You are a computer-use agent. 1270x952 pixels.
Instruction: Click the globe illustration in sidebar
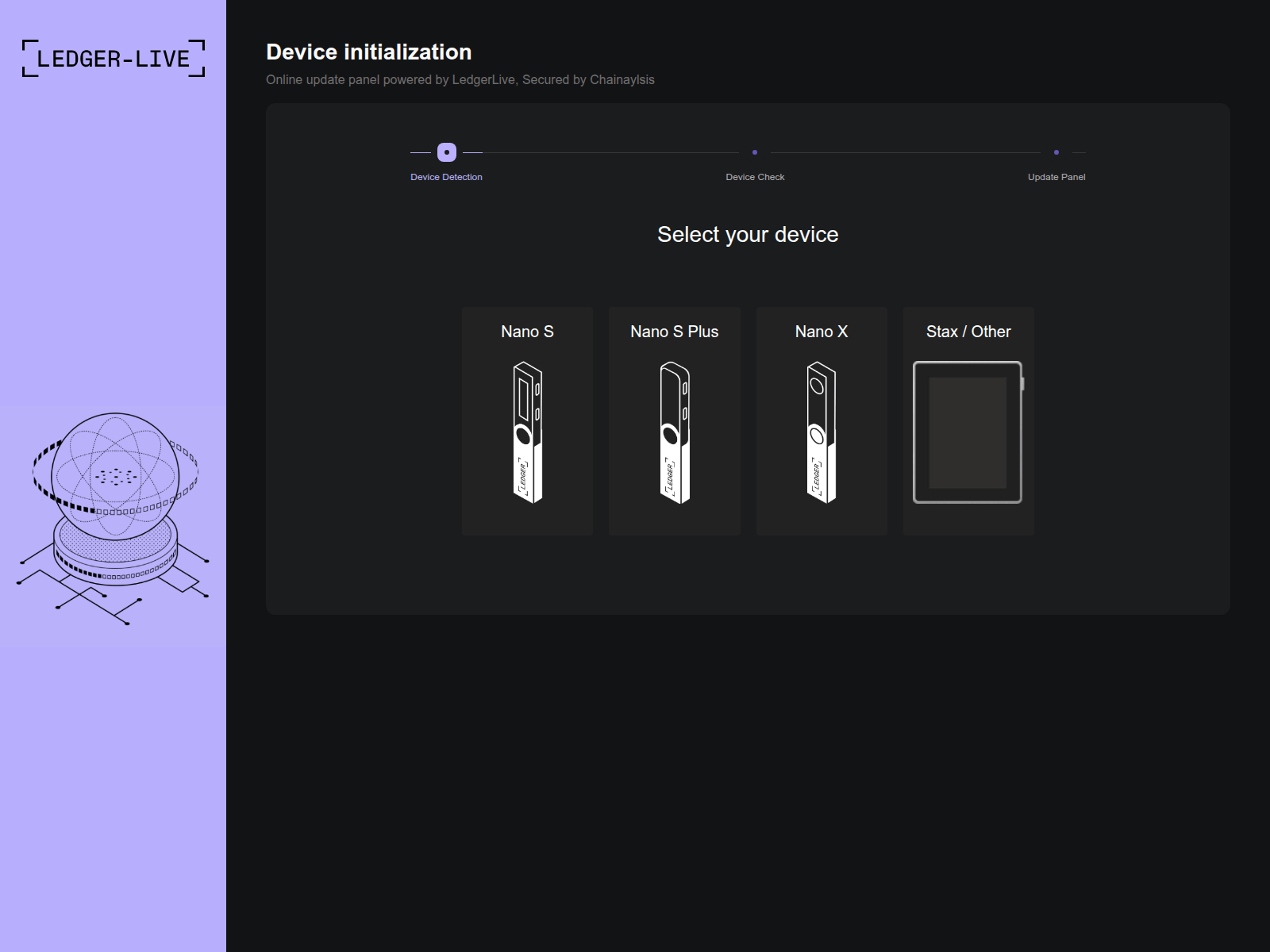click(114, 519)
